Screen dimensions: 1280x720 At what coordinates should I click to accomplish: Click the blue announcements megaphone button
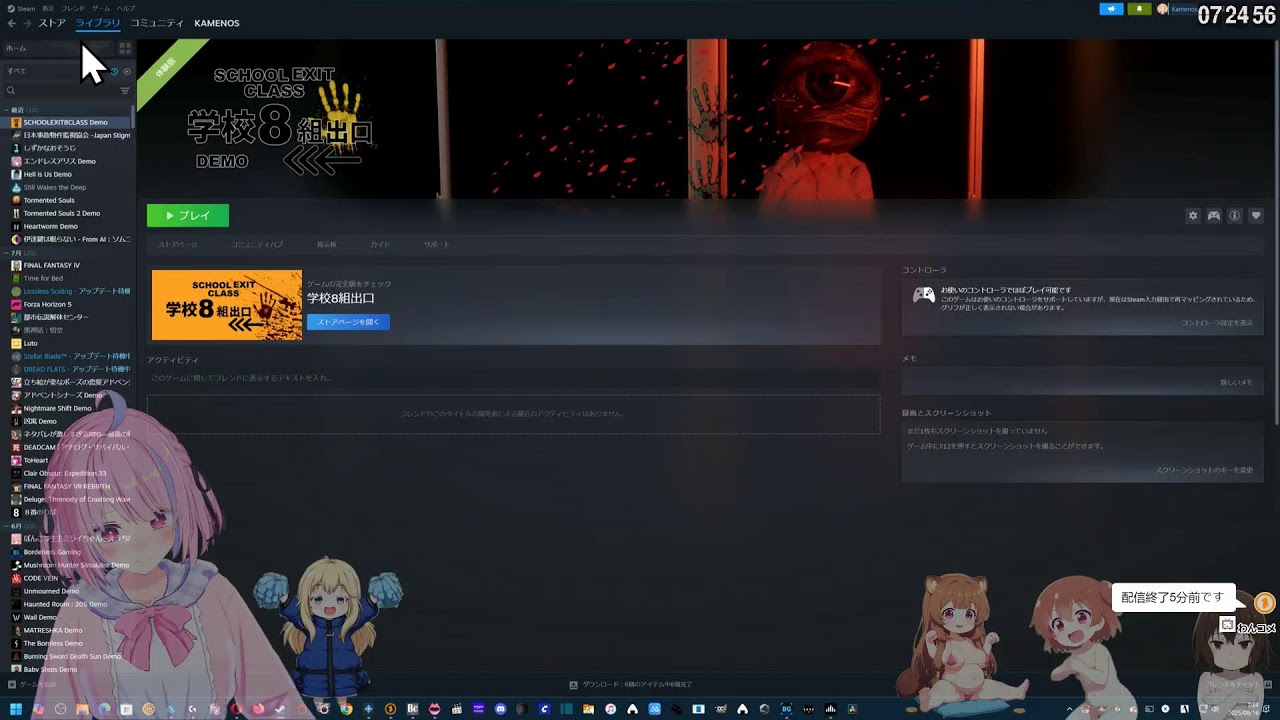tap(1111, 9)
